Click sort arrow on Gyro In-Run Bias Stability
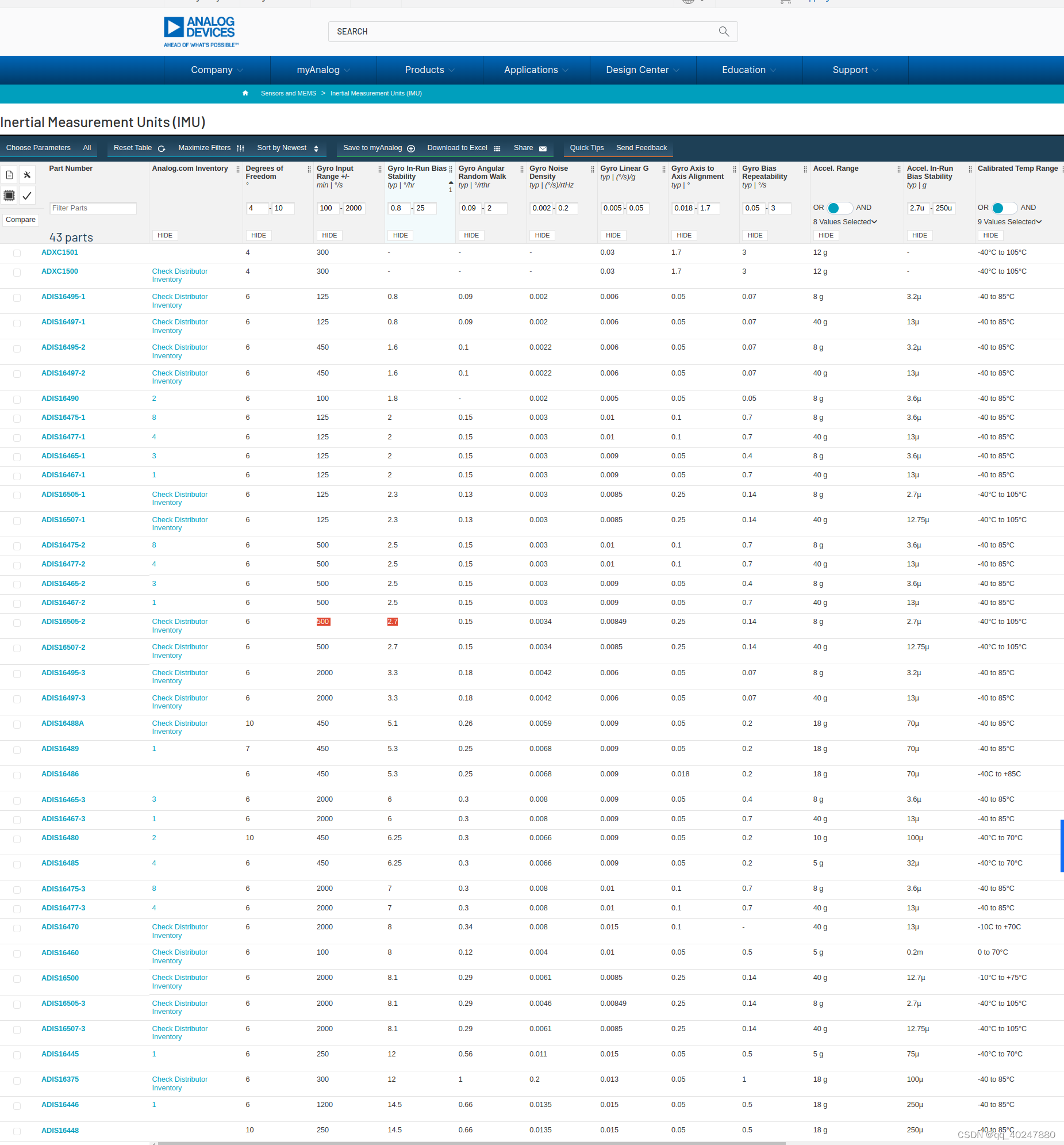The height and width of the screenshot is (1145, 1064). (451, 182)
